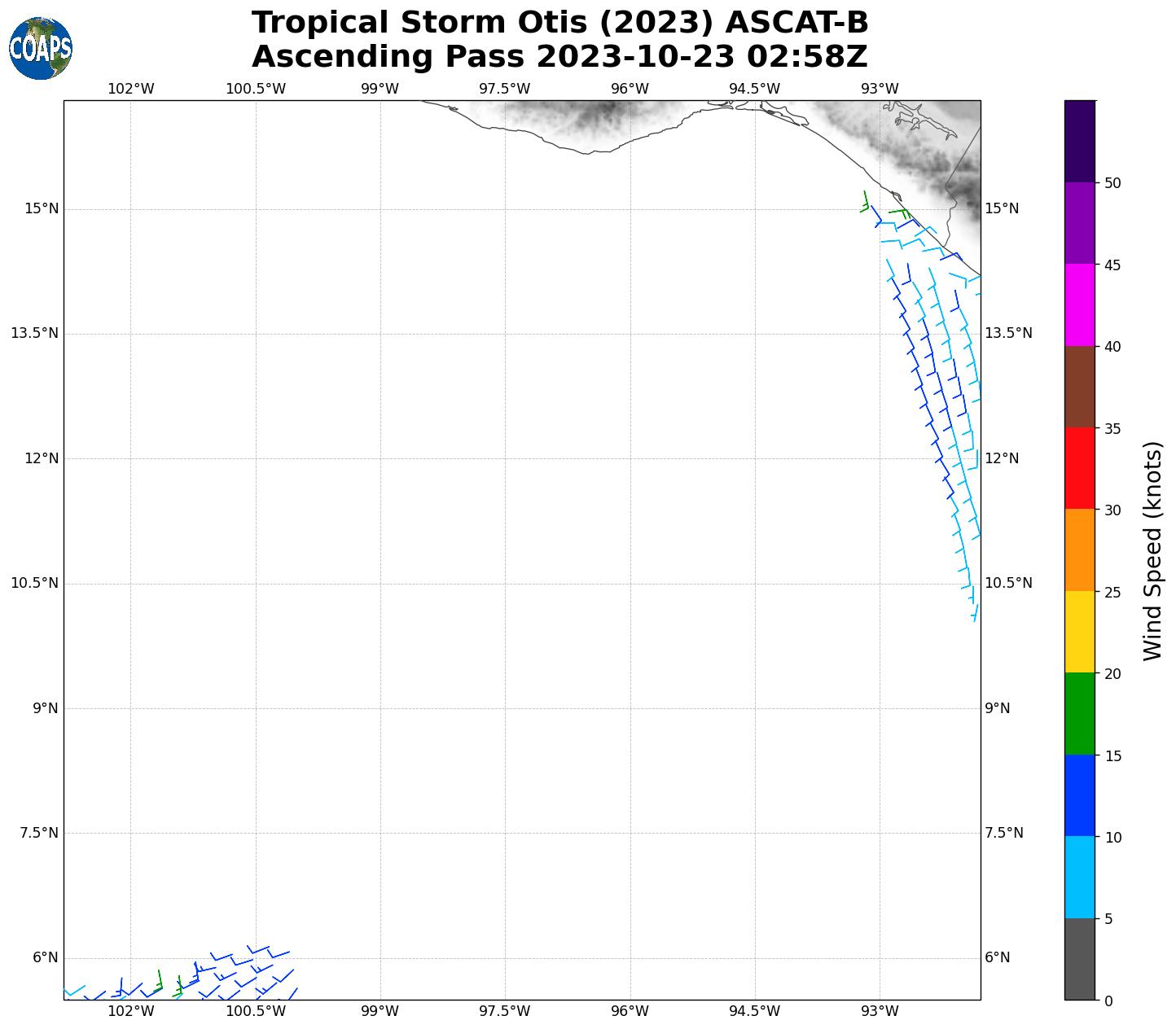Screen dimensions: 1176x1029
Task: Click the COAPS globe logo
Action: click(41, 49)
